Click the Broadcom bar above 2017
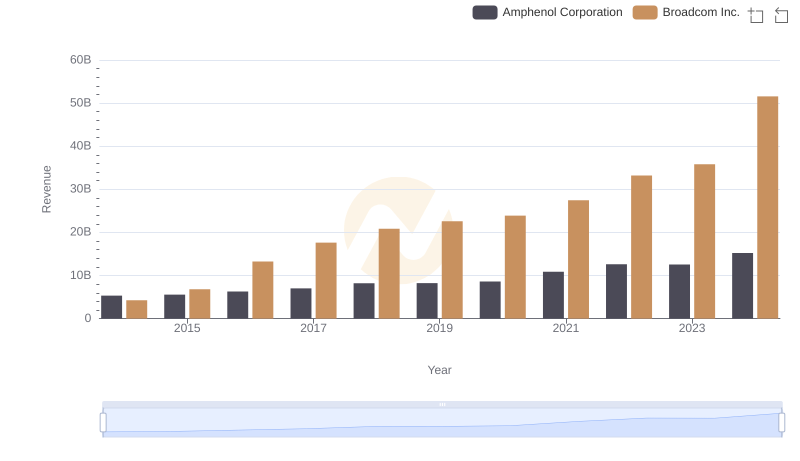 326,280
